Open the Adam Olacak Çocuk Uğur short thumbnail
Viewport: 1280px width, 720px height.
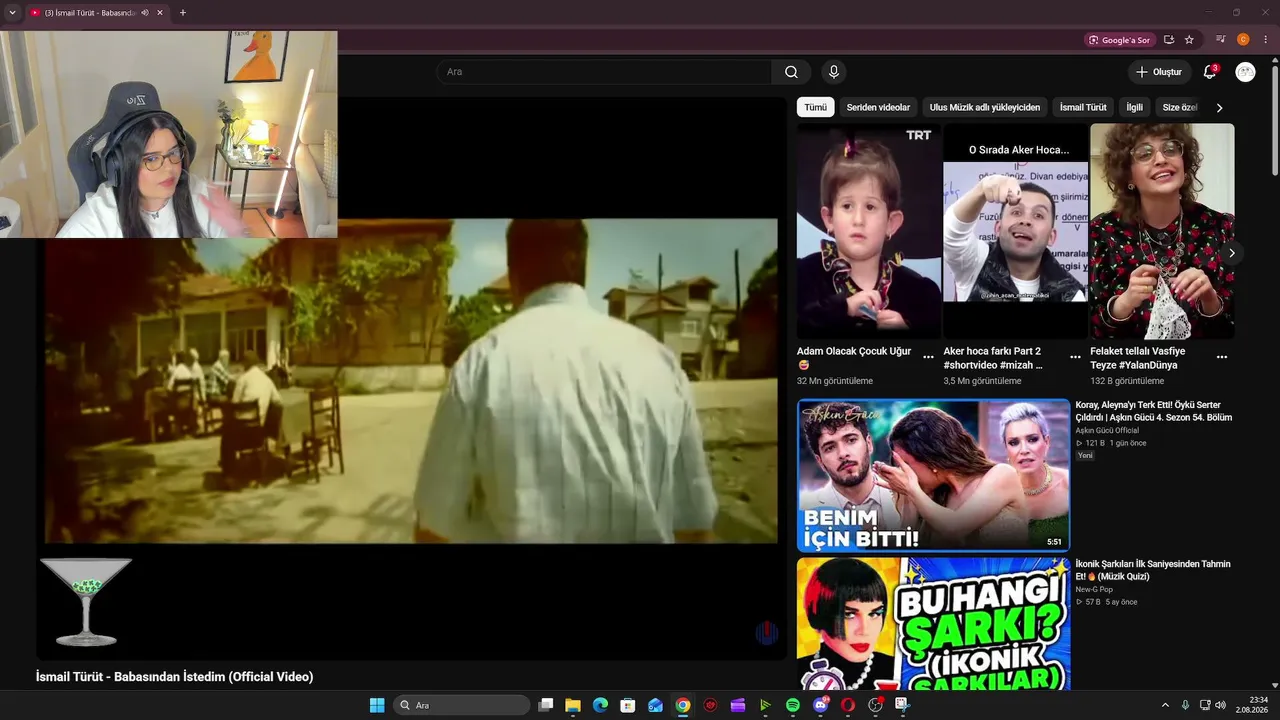pos(869,231)
